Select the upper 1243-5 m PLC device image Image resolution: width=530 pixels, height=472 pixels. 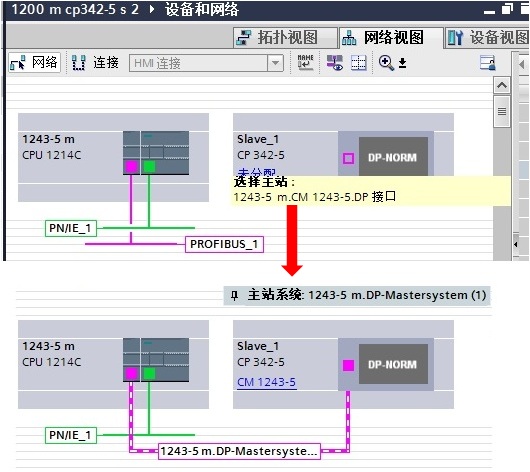[x=156, y=153]
